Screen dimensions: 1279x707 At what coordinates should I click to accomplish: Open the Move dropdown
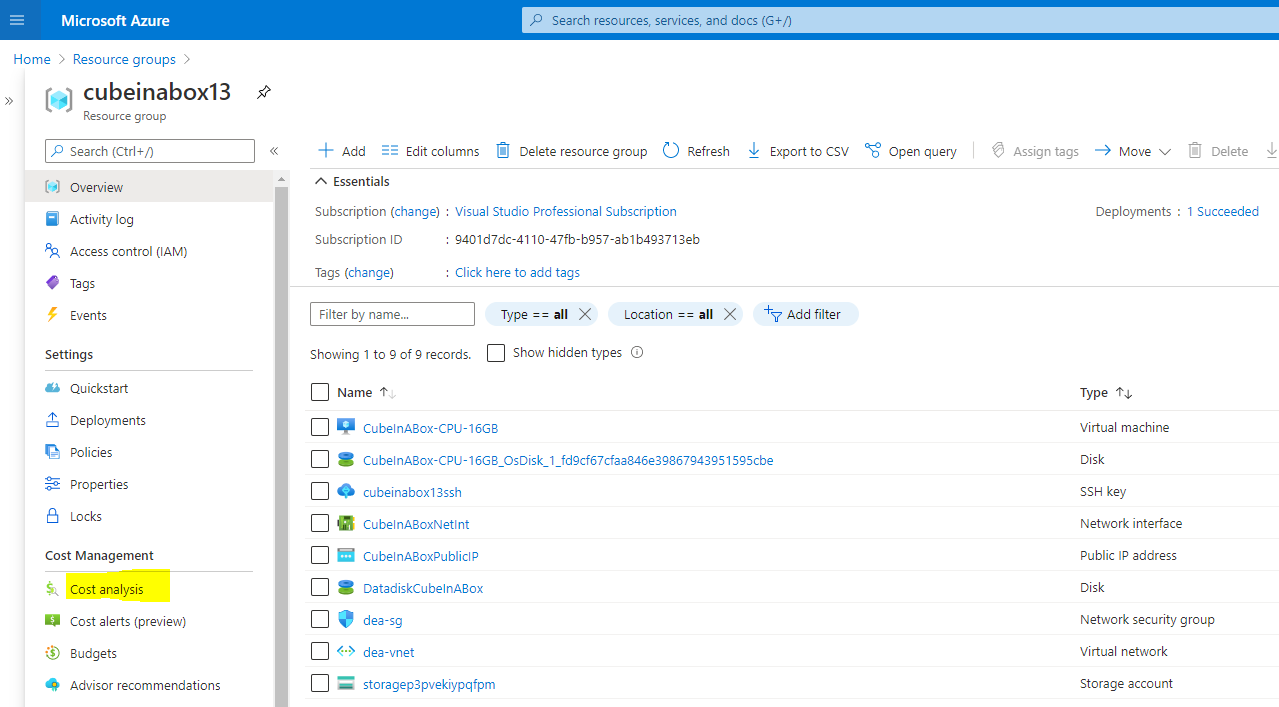pyautogui.click(x=1133, y=151)
